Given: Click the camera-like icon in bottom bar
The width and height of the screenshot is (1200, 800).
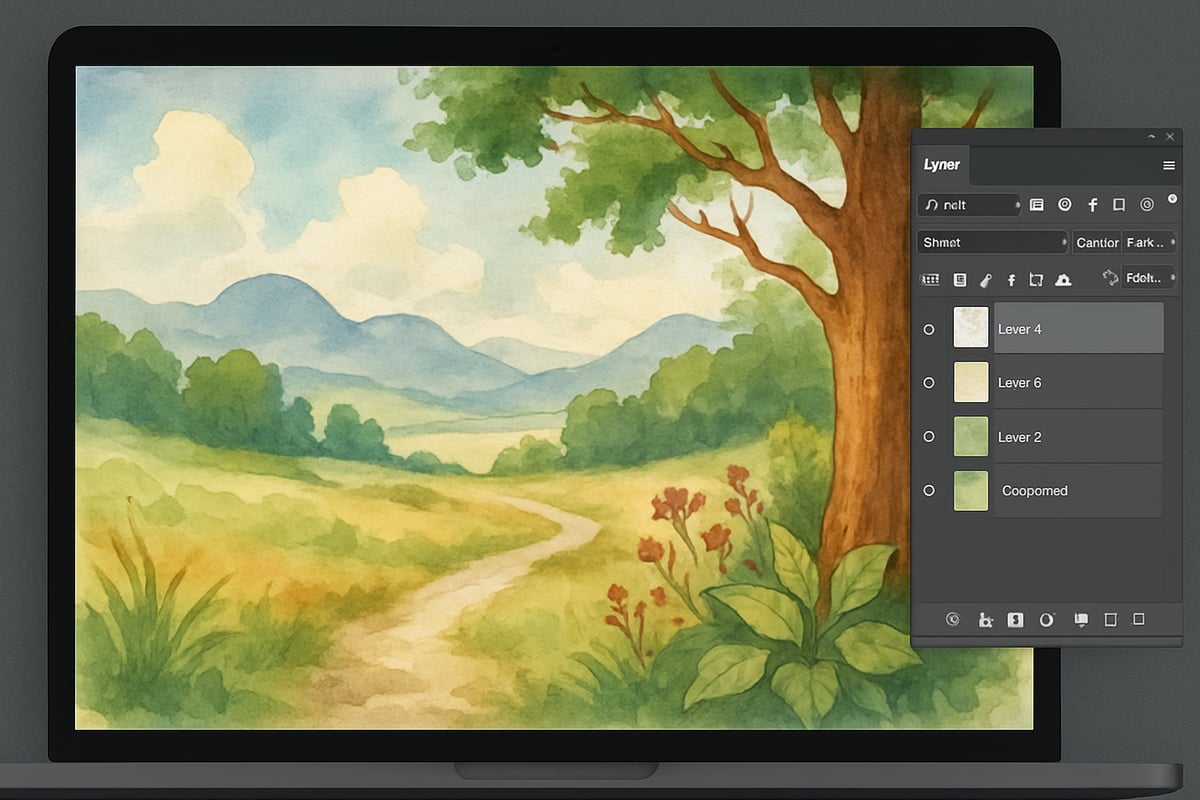Looking at the screenshot, I should [985, 620].
